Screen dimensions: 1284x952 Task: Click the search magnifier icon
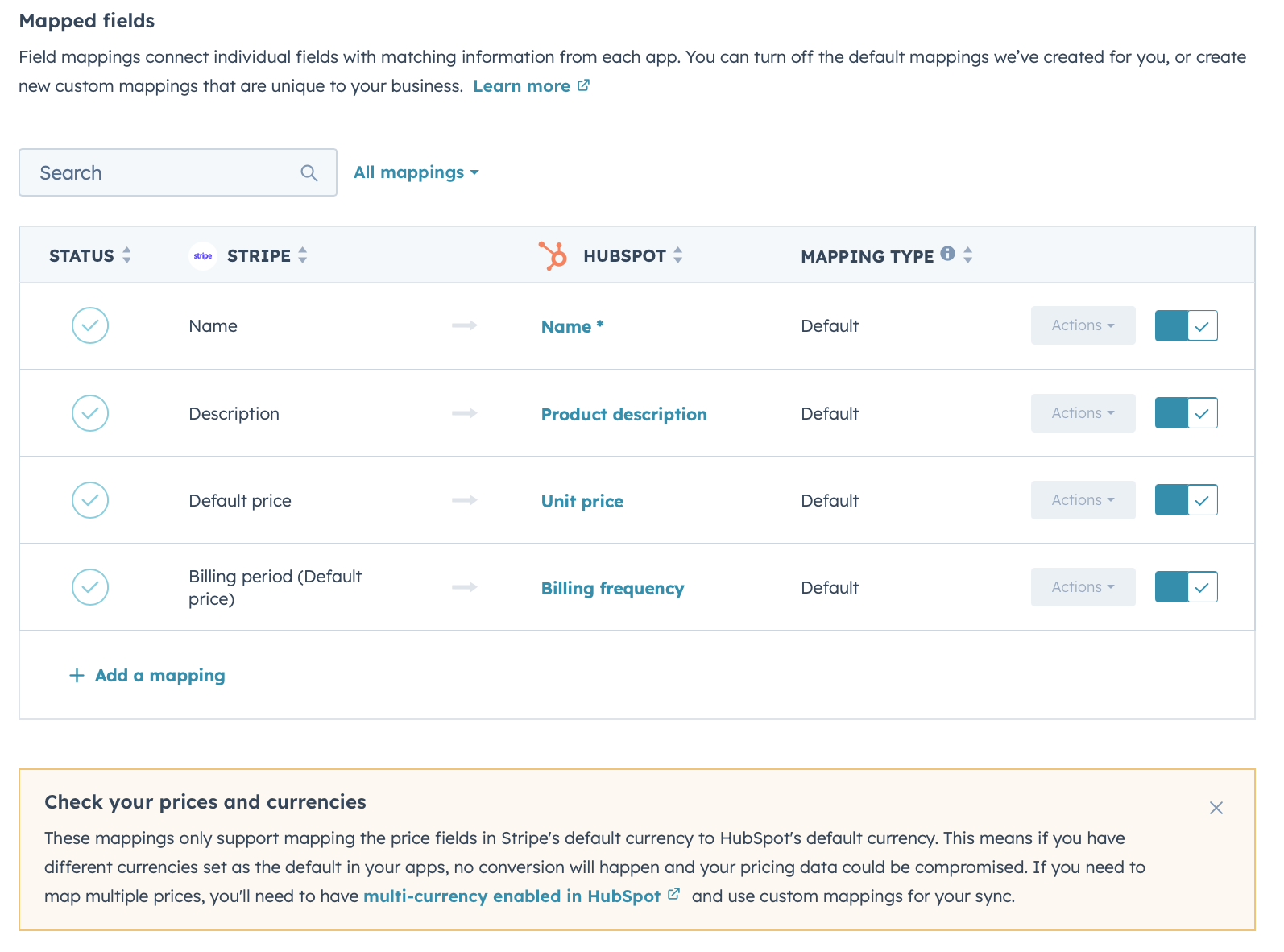(309, 172)
